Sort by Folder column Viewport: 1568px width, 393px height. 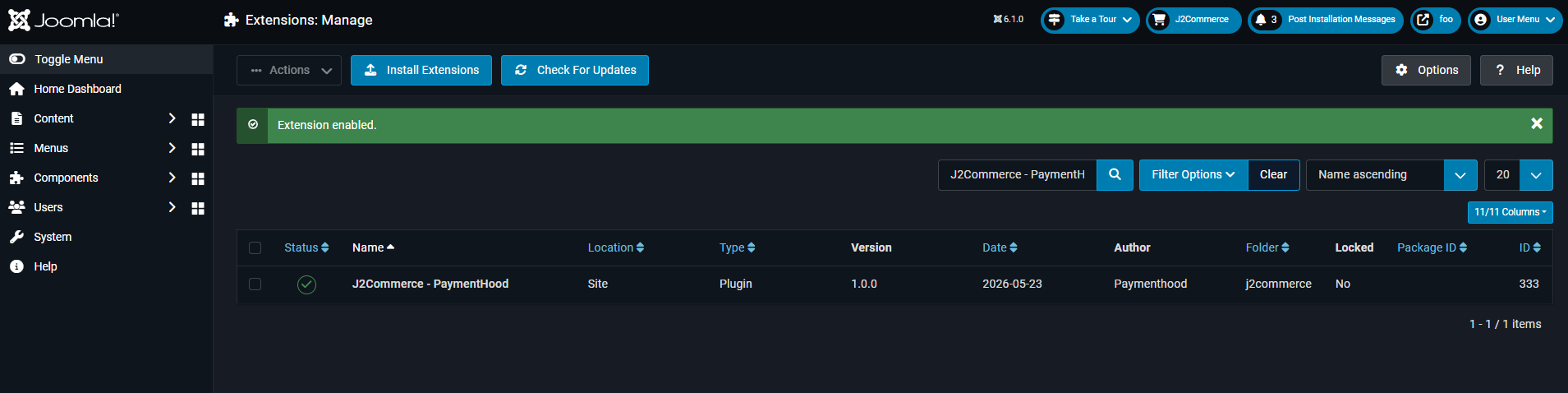point(1267,247)
